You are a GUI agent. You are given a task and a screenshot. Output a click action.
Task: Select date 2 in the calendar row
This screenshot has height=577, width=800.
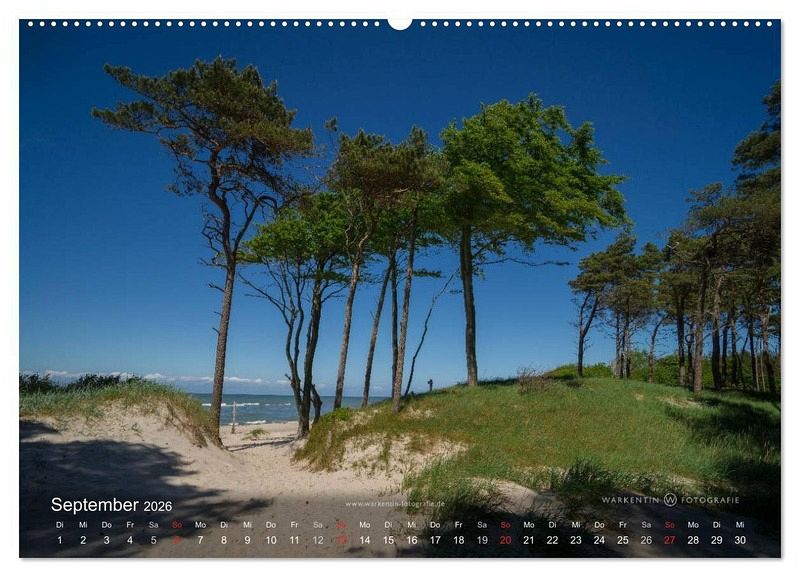point(83,540)
